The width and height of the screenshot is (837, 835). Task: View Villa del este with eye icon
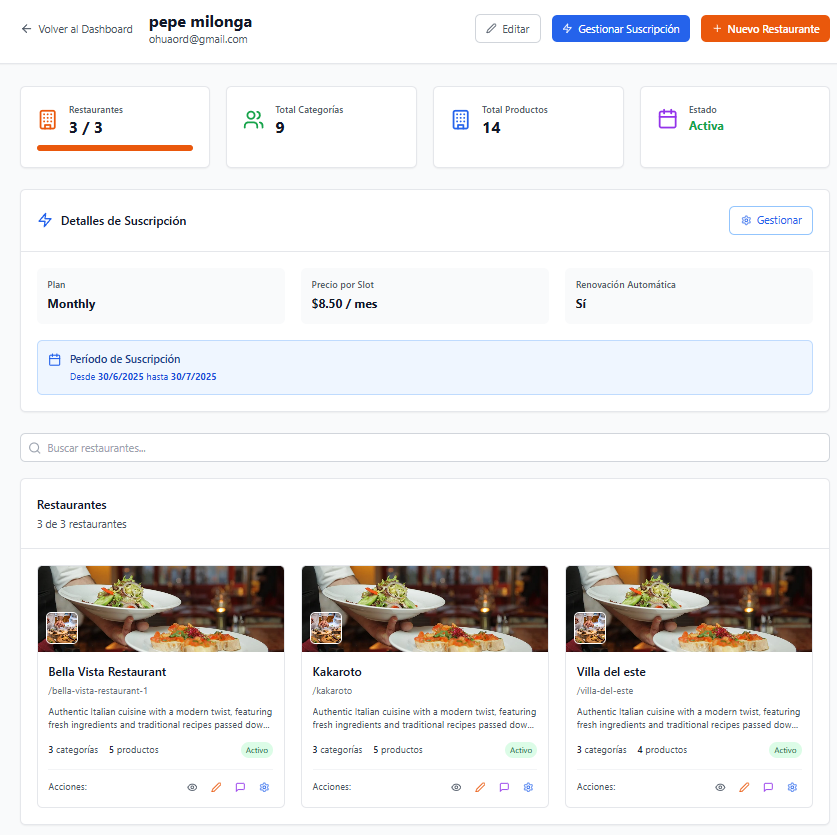[720, 787]
